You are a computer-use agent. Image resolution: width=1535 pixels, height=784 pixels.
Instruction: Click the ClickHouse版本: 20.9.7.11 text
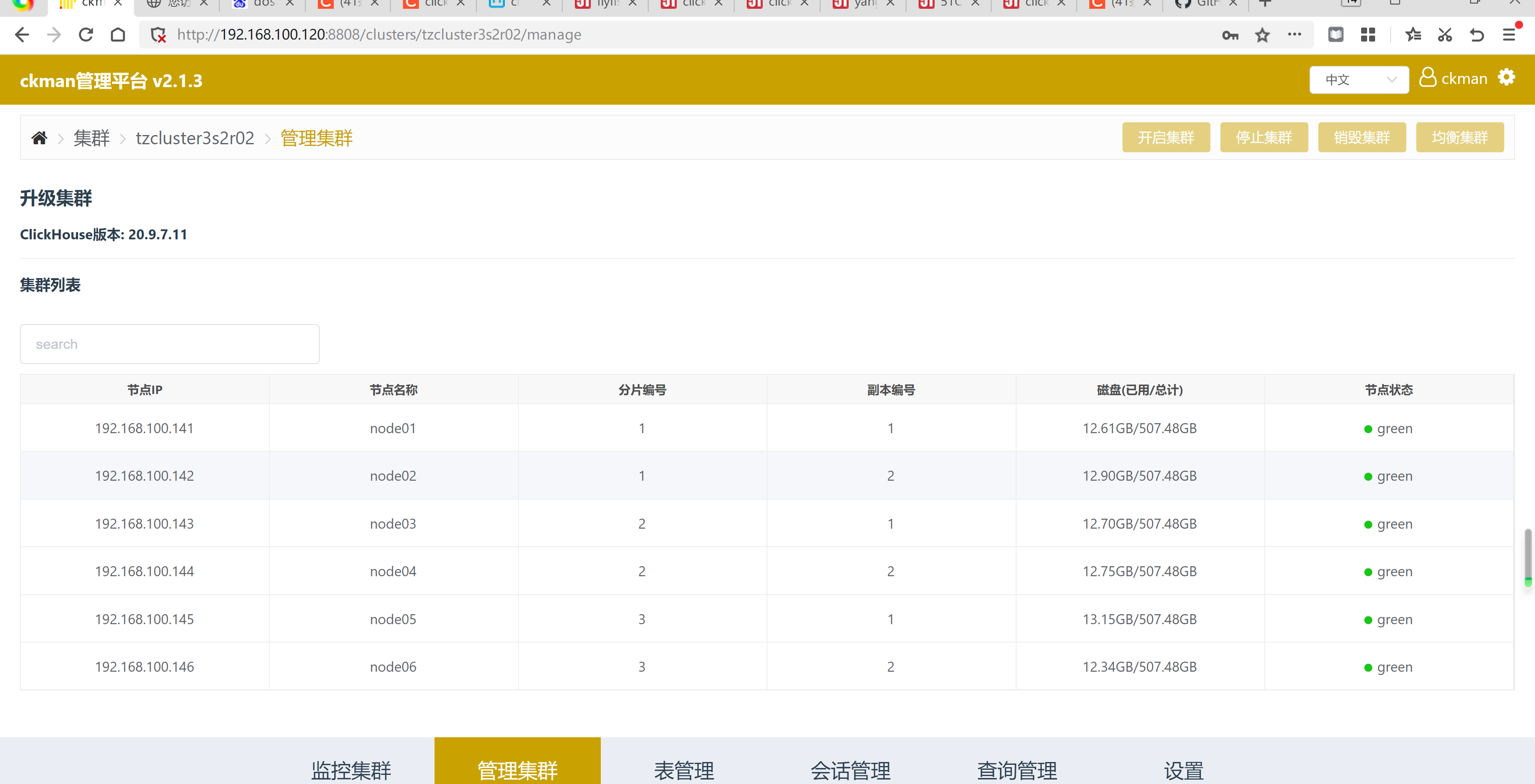pos(104,234)
